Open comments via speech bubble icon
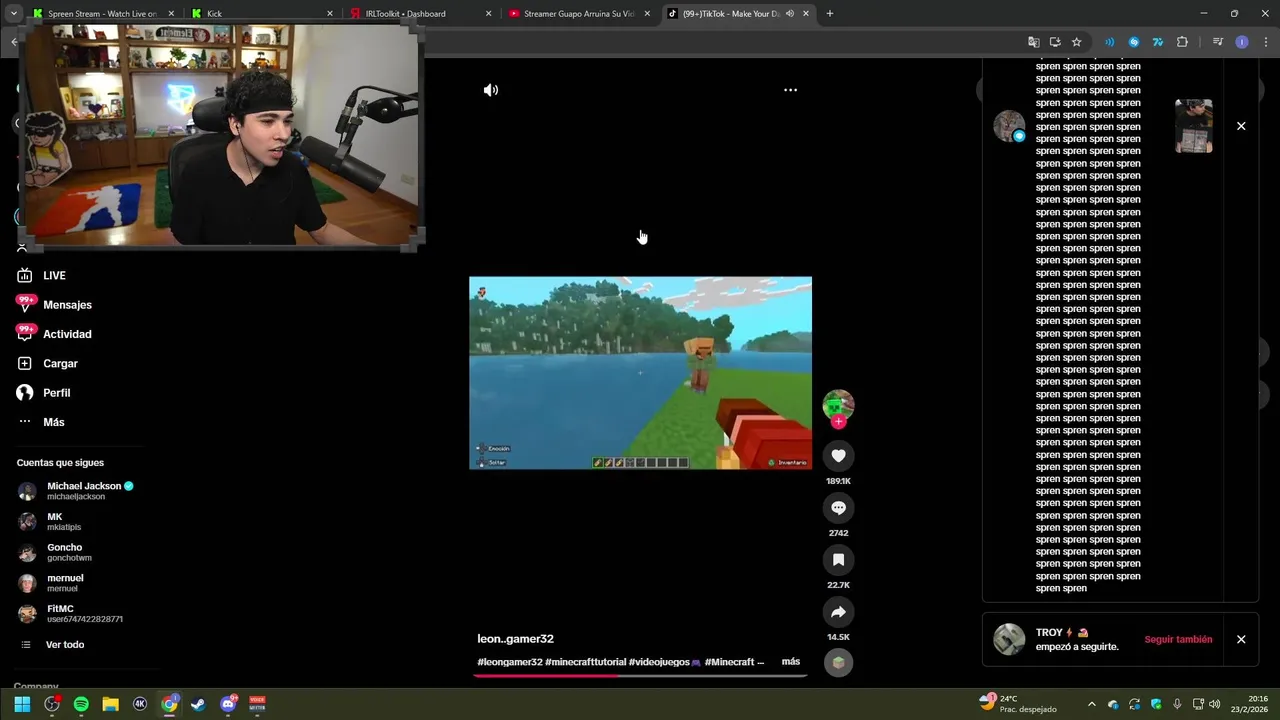The width and height of the screenshot is (1280, 720). point(838,508)
